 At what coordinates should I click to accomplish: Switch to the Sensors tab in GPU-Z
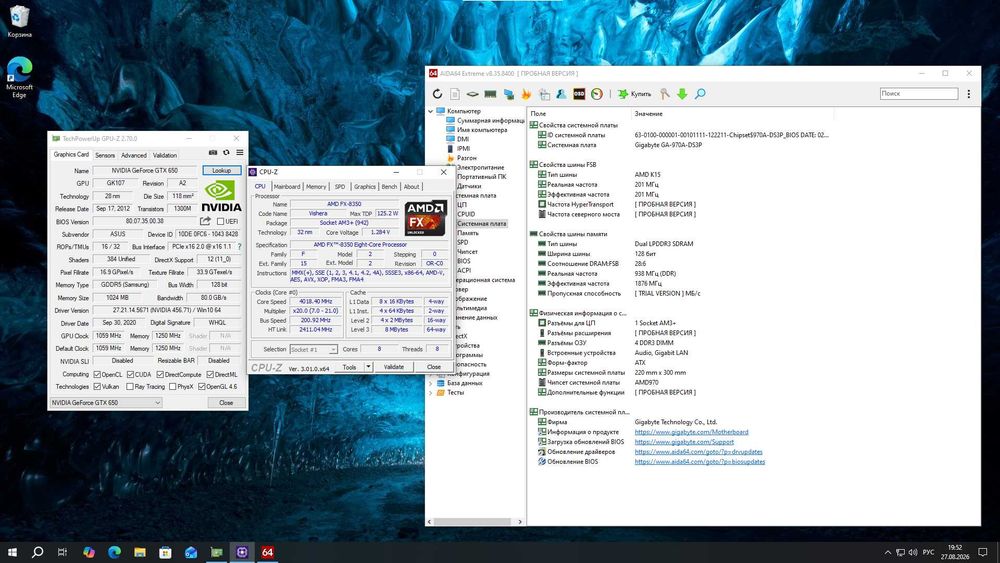coord(105,155)
